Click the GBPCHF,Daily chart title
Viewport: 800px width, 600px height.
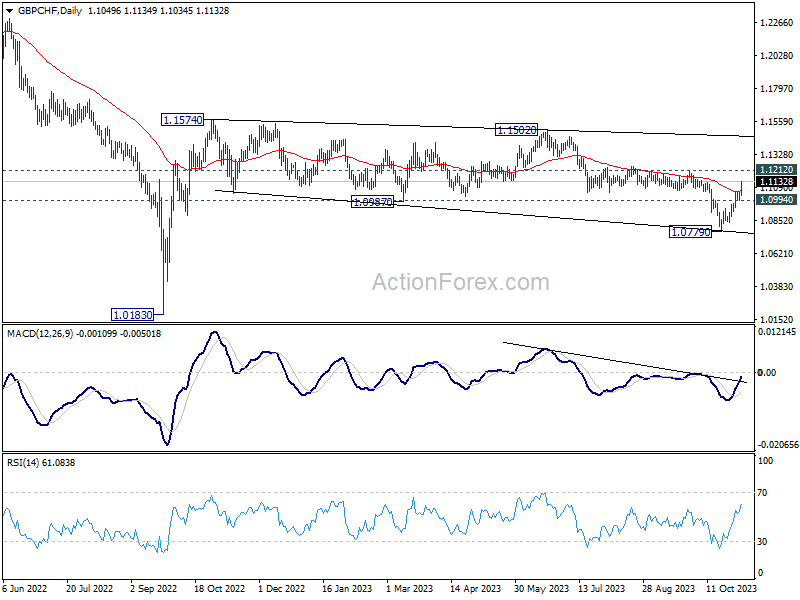[49, 11]
